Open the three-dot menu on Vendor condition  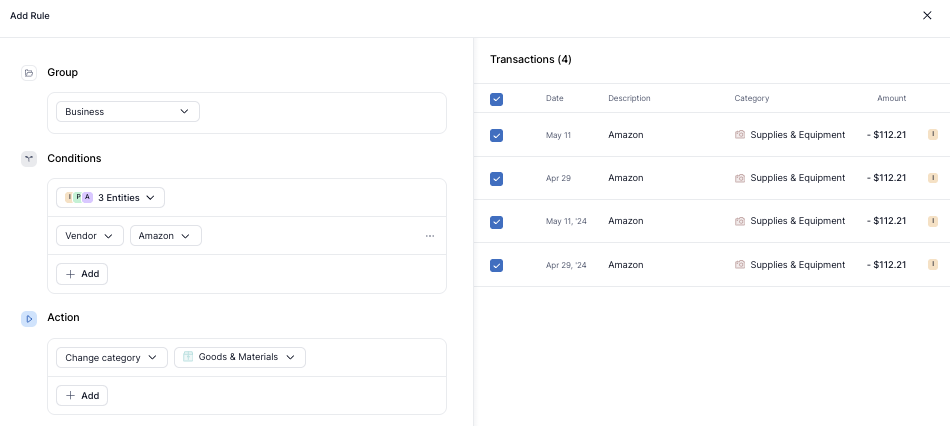click(x=430, y=236)
